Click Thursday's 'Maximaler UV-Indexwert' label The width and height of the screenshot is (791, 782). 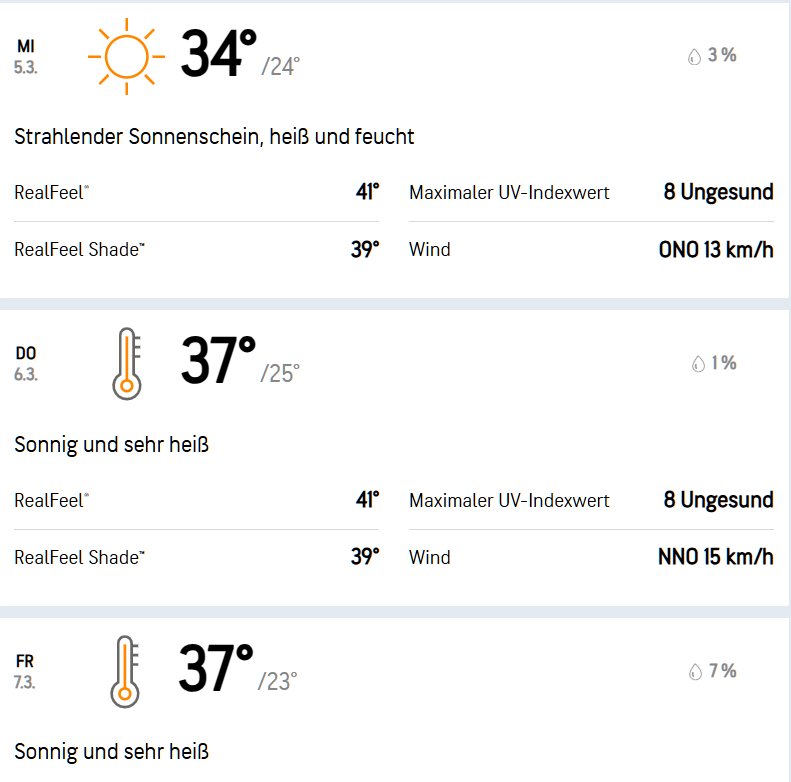pos(509,500)
